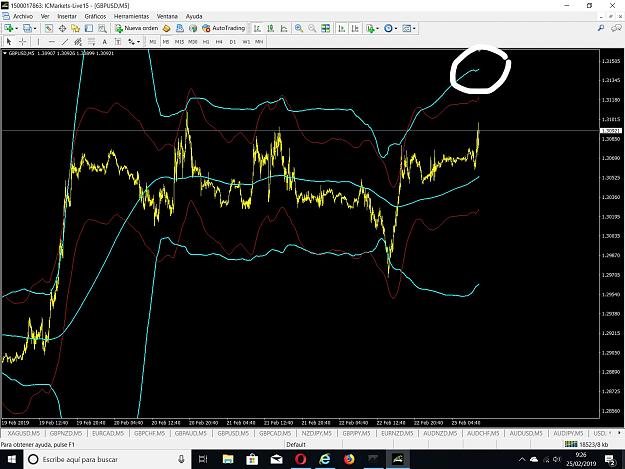Open the Strategy Tester magnifier icon
Screen dimensions: 625x469
(102, 28)
